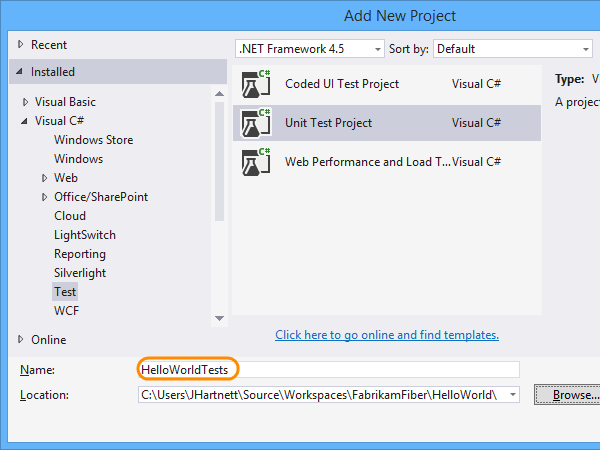
Task: Click the Unit Test Project flask icon
Action: pos(256,123)
